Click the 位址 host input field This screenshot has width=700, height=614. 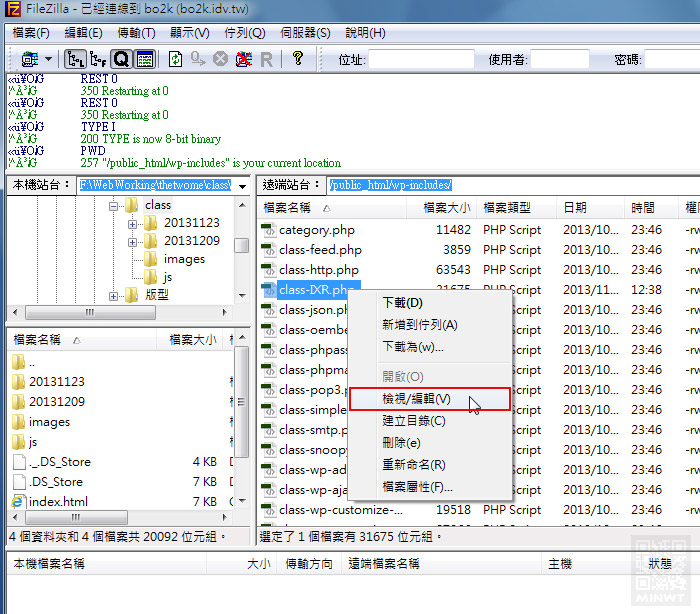(x=421, y=59)
